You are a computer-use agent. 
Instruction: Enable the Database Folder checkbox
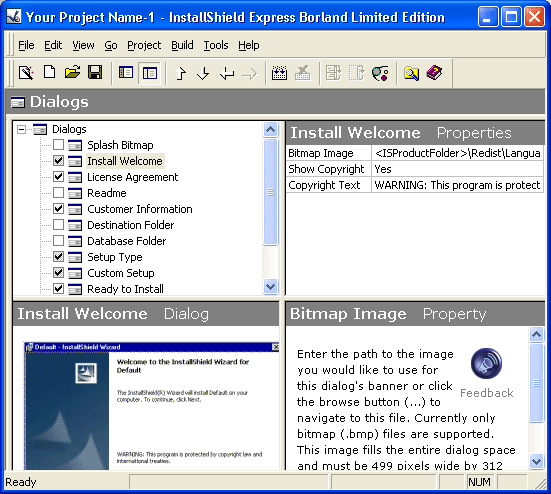point(58,241)
